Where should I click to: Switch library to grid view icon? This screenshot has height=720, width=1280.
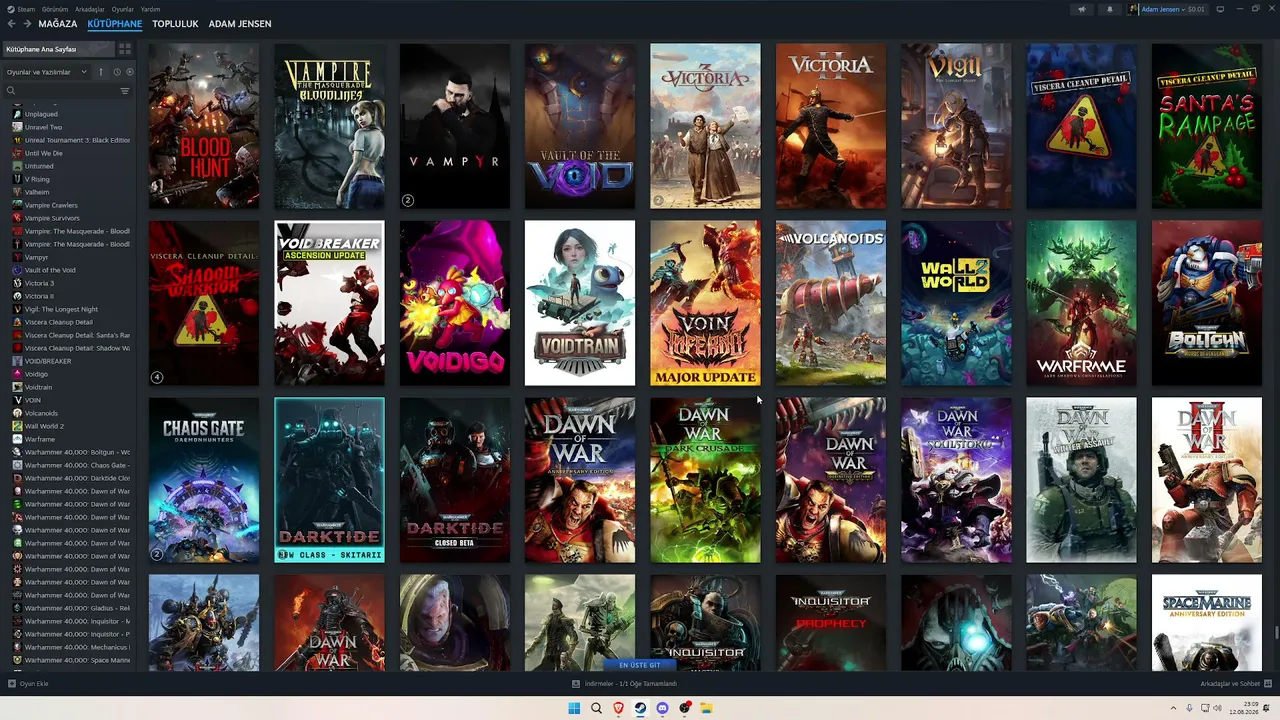click(125, 49)
